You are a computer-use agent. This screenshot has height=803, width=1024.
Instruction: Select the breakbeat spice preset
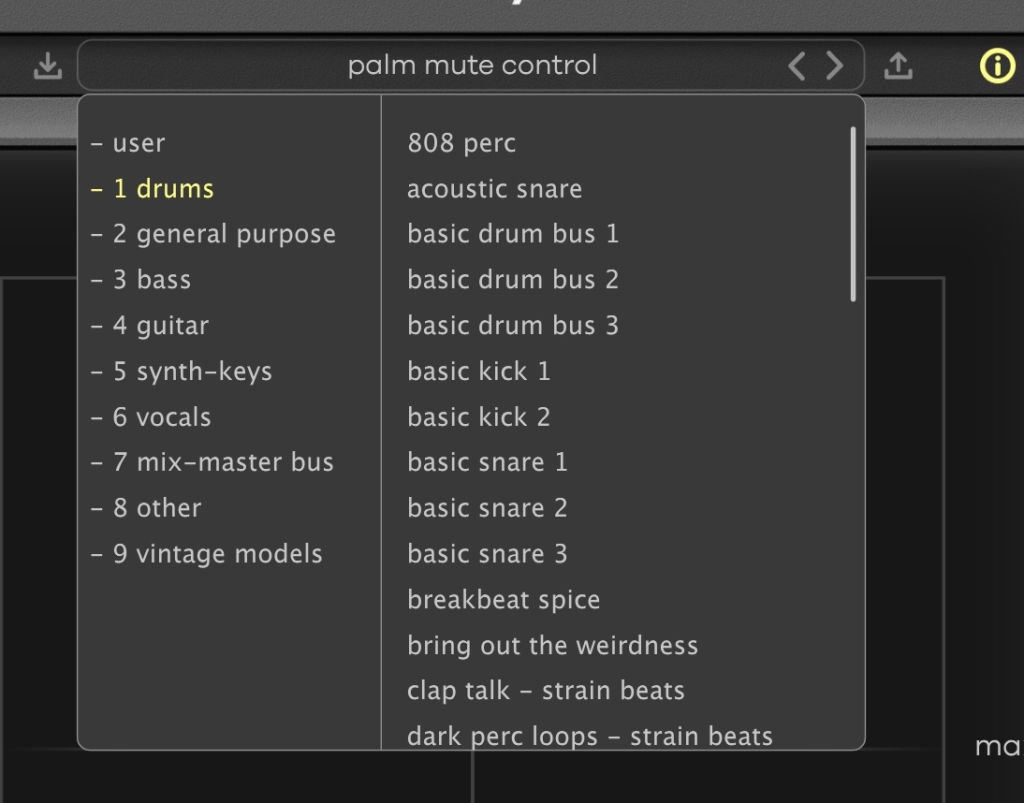click(x=503, y=600)
